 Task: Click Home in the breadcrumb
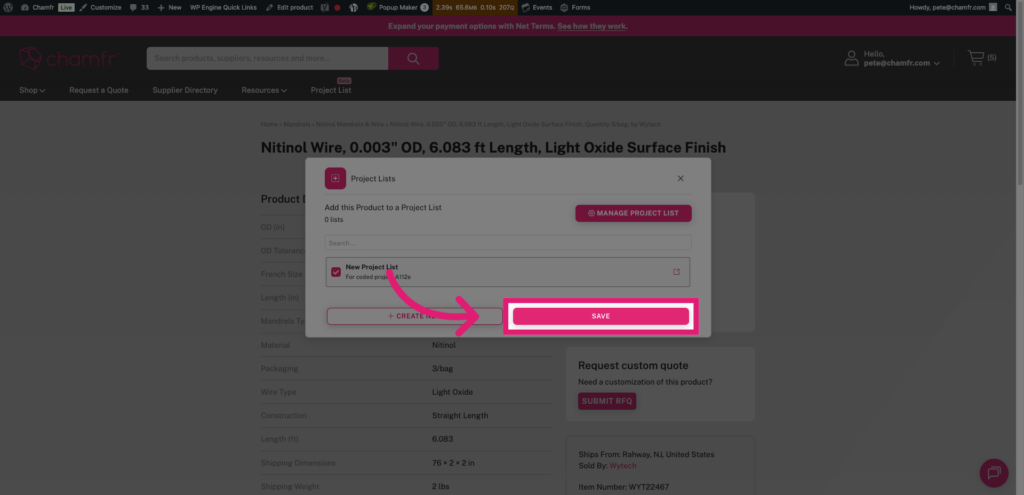click(268, 124)
